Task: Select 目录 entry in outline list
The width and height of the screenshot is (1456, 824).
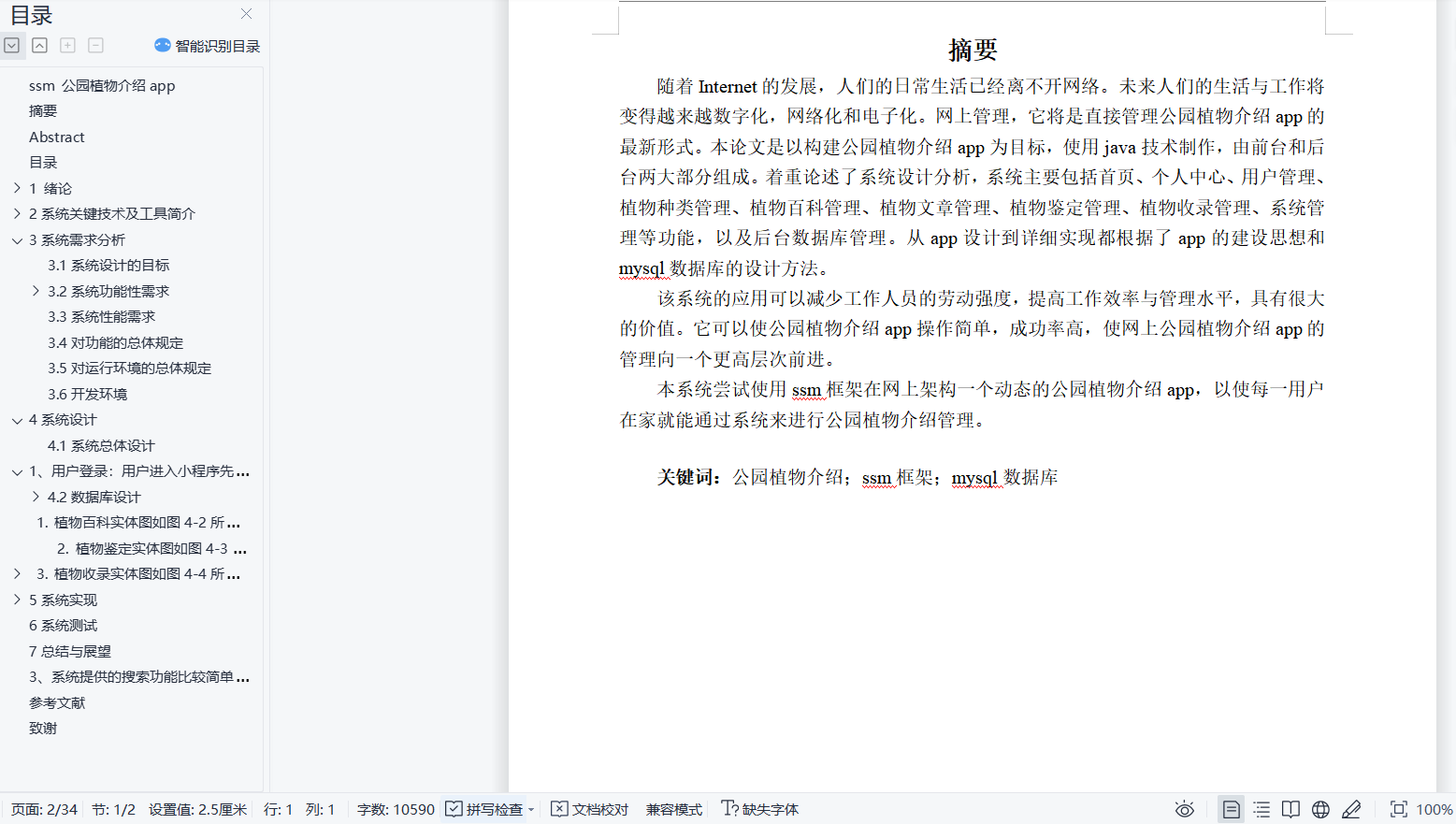Action: (43, 162)
